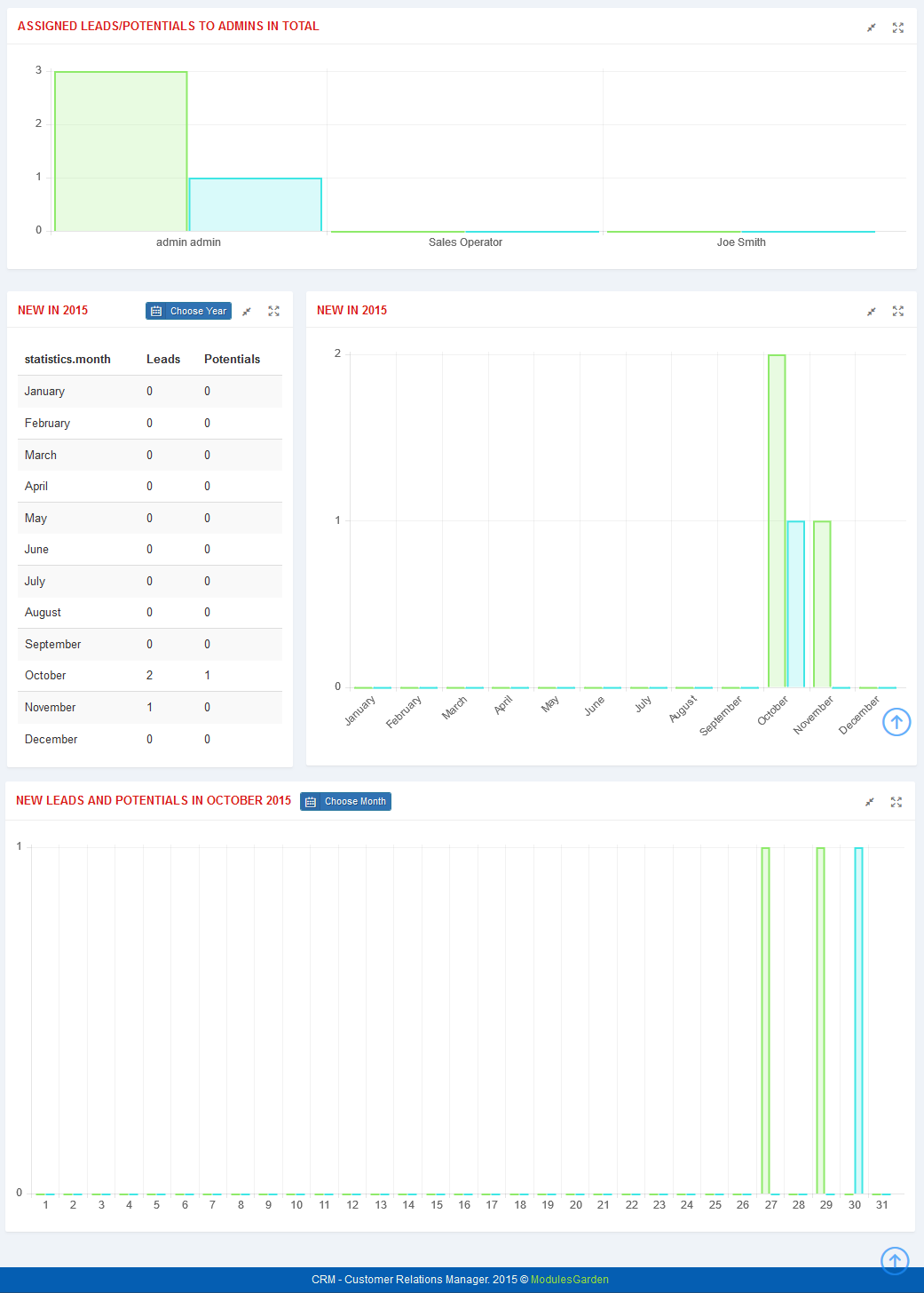Expand October 2015 leads panel fullscreen
924x1293 pixels.
[x=896, y=802]
